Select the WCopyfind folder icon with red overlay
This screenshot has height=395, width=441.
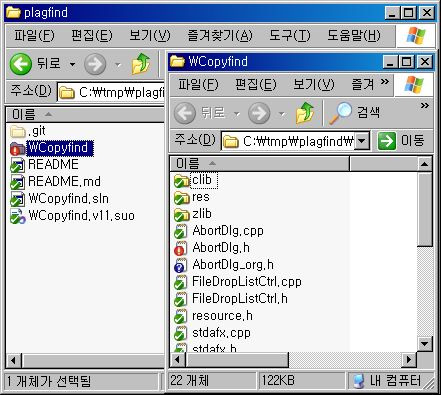tap(18, 148)
